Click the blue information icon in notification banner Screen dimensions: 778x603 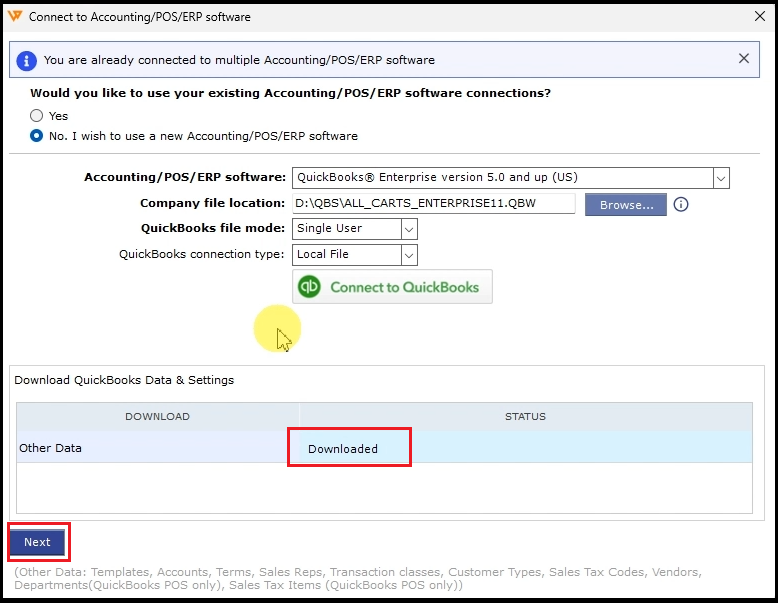pyautogui.click(x=27, y=60)
